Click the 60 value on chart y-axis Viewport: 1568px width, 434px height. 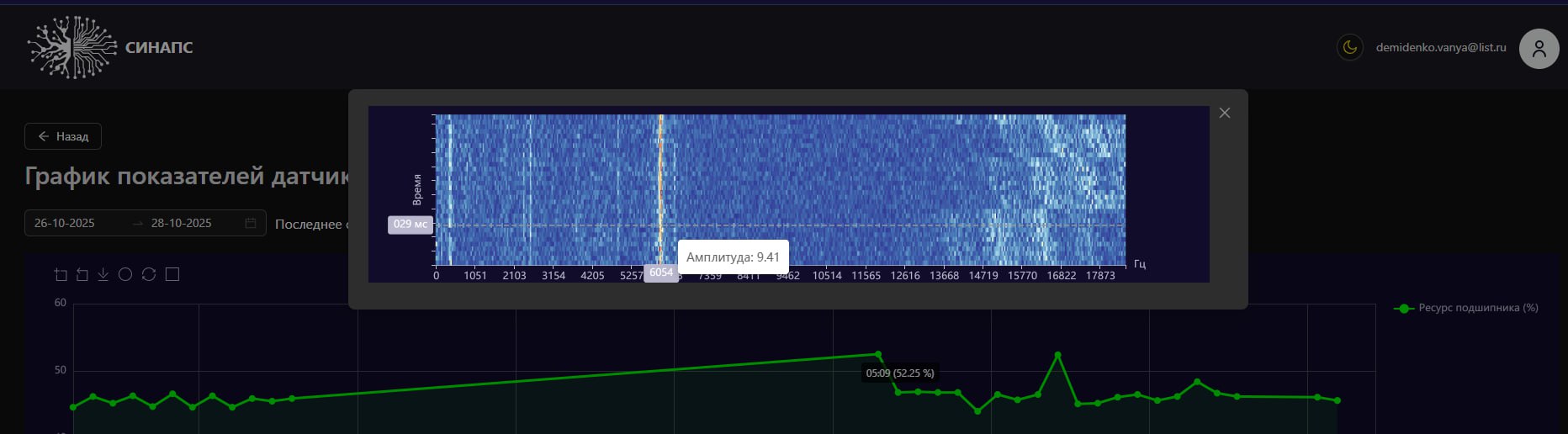click(60, 303)
